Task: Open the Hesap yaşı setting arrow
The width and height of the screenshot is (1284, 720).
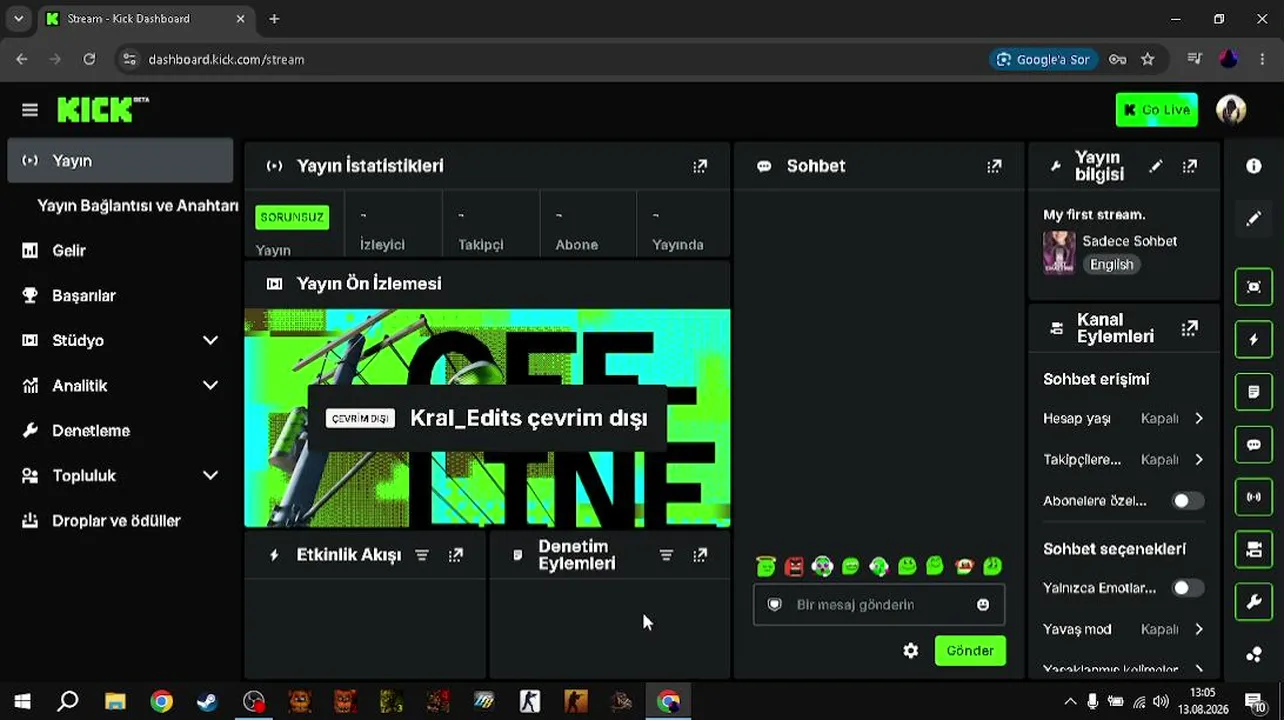Action: 1199,419
